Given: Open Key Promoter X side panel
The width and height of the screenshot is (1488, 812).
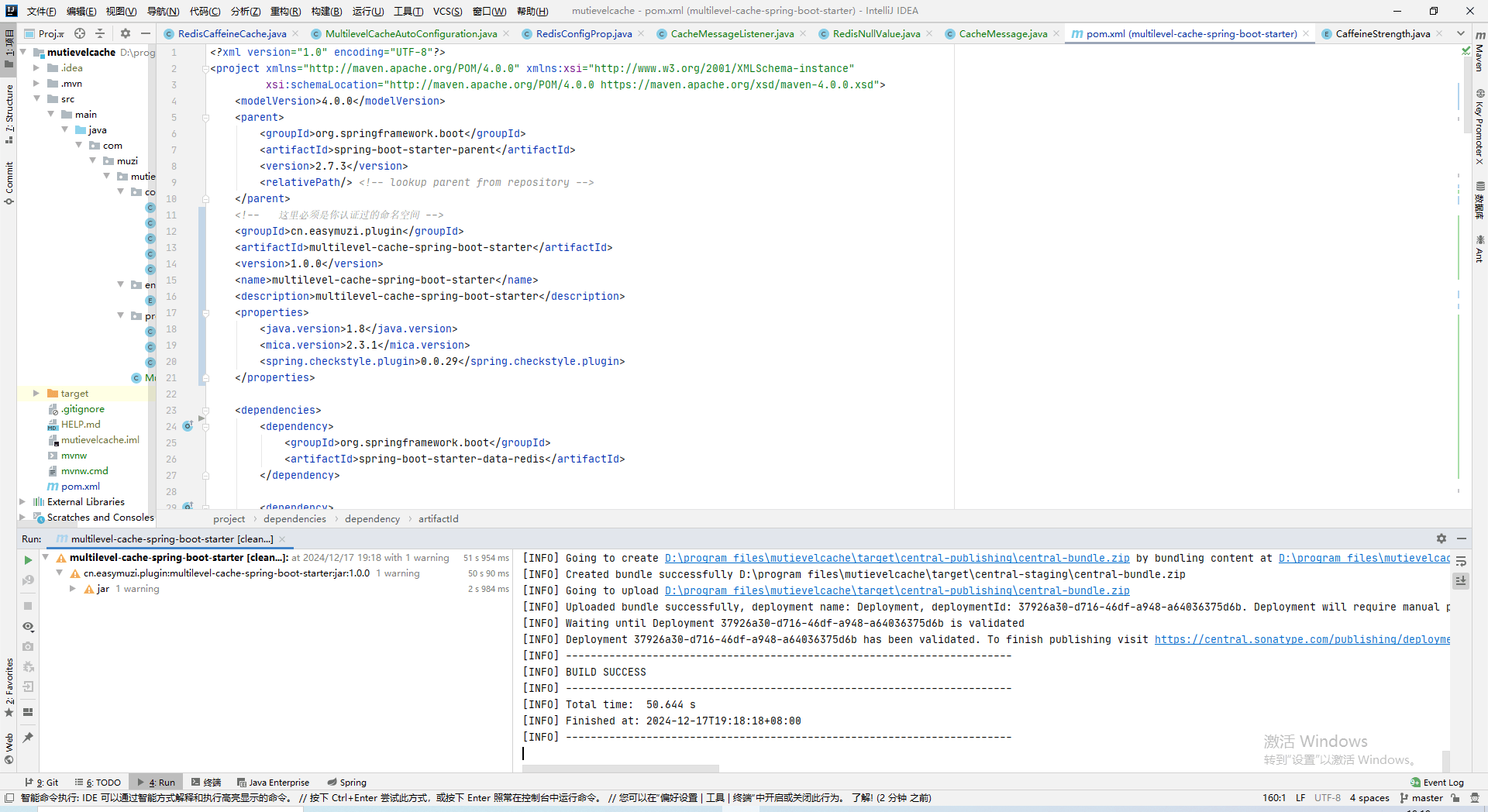Looking at the screenshot, I should click(1479, 128).
